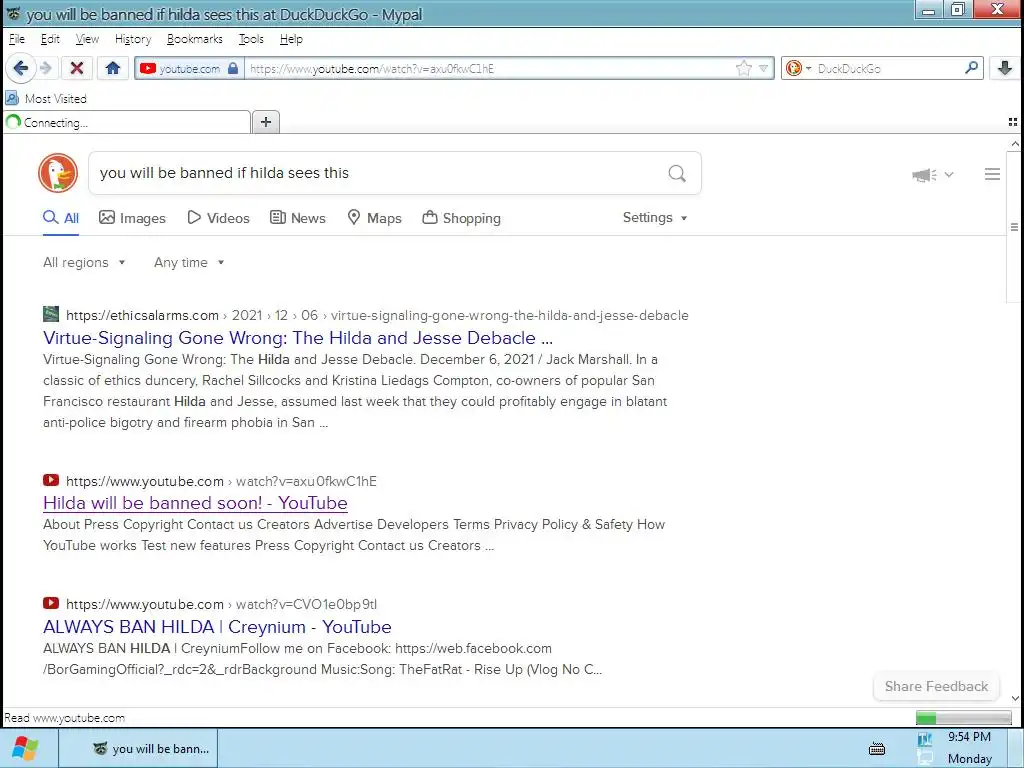Image resolution: width=1024 pixels, height=768 pixels.
Task: Click YouTube favicon beside Hilda will be banned
Action: coord(51,480)
